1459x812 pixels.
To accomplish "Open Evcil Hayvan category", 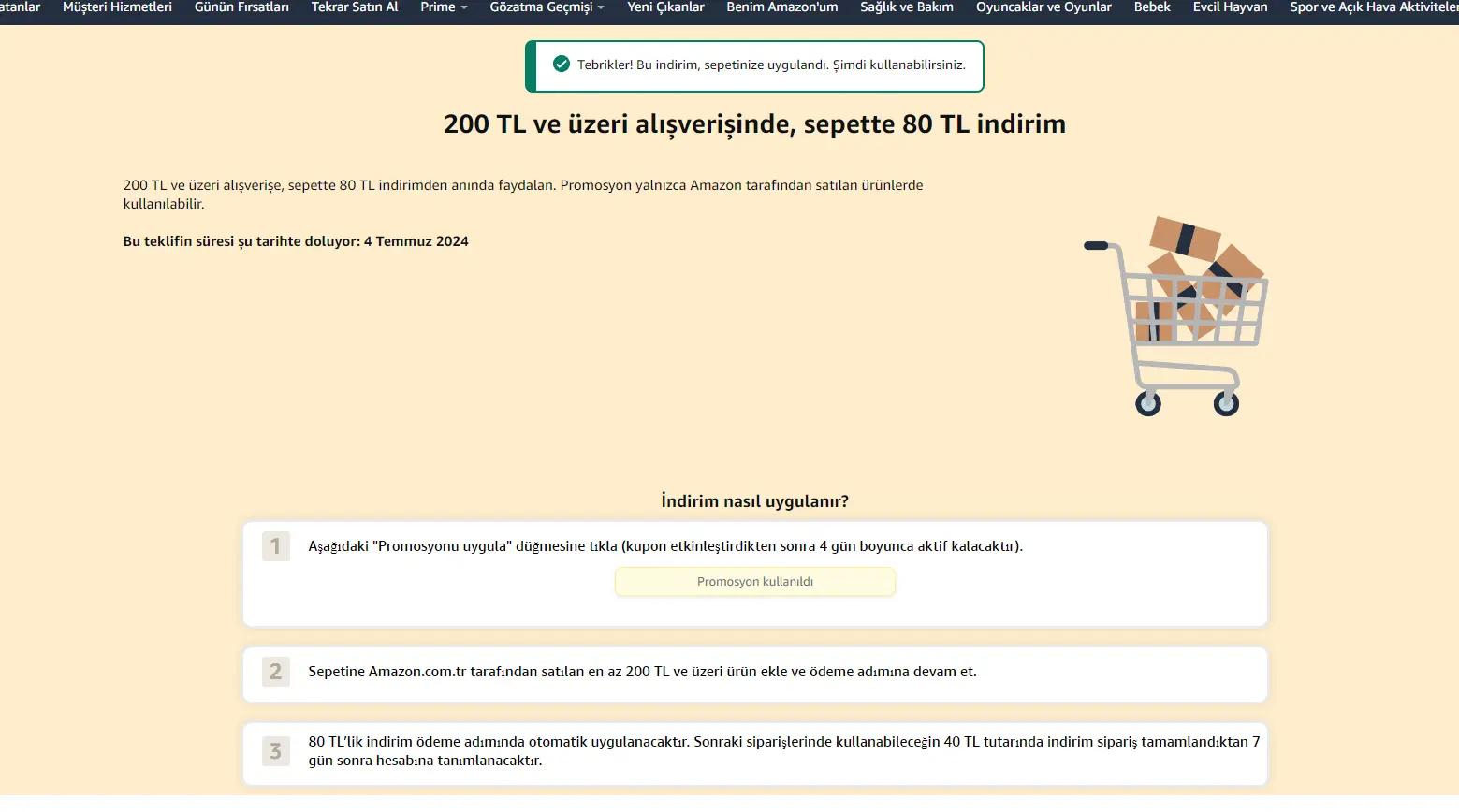I will (x=1230, y=7).
